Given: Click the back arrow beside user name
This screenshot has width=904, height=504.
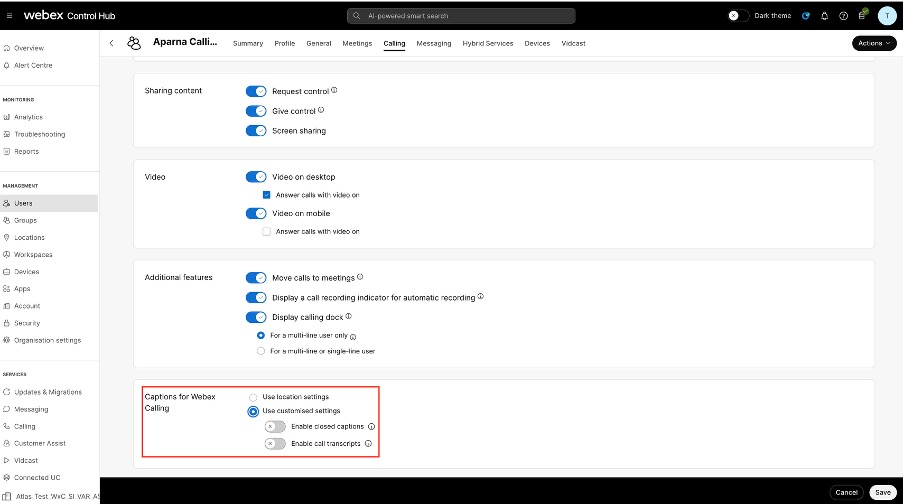Looking at the screenshot, I should [111, 43].
